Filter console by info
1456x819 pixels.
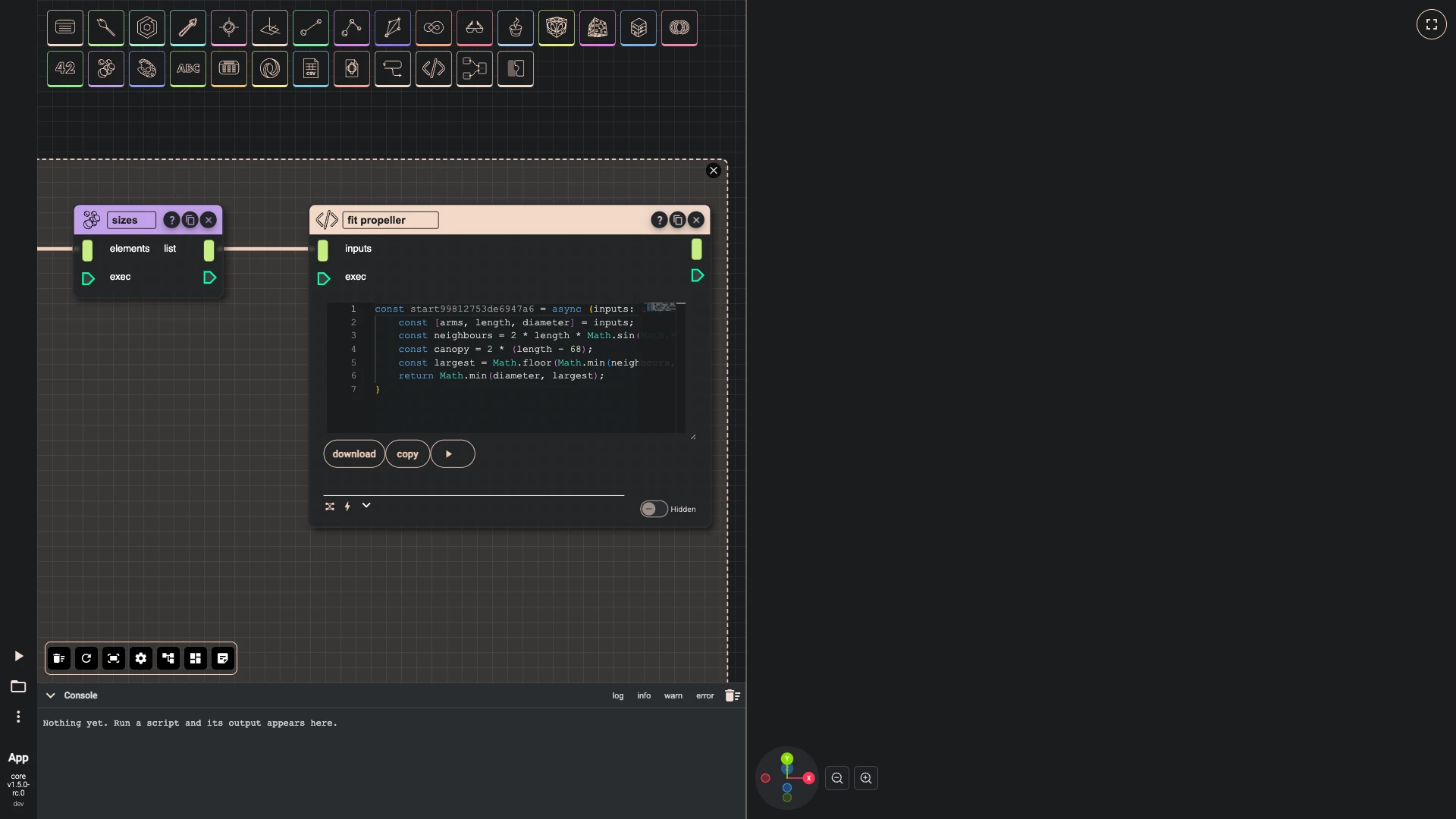click(x=644, y=695)
